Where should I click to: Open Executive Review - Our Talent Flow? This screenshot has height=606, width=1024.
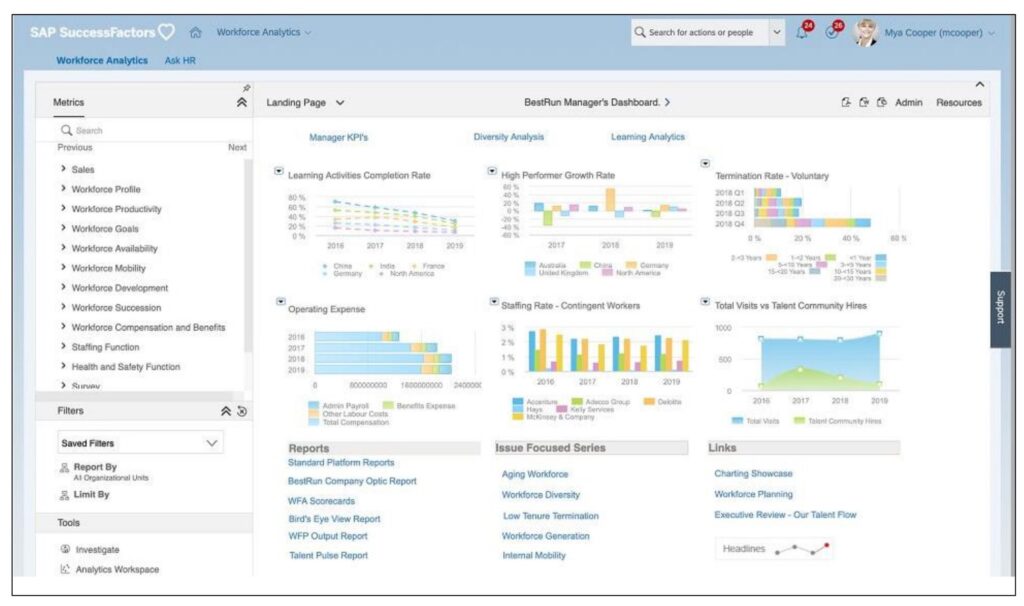[785, 515]
